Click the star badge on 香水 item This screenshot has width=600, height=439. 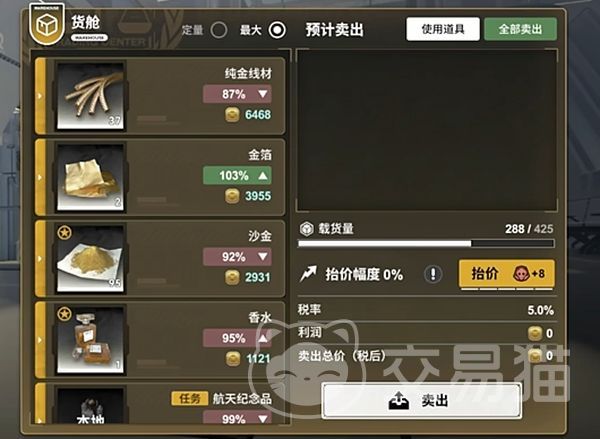pyautogui.click(x=65, y=314)
